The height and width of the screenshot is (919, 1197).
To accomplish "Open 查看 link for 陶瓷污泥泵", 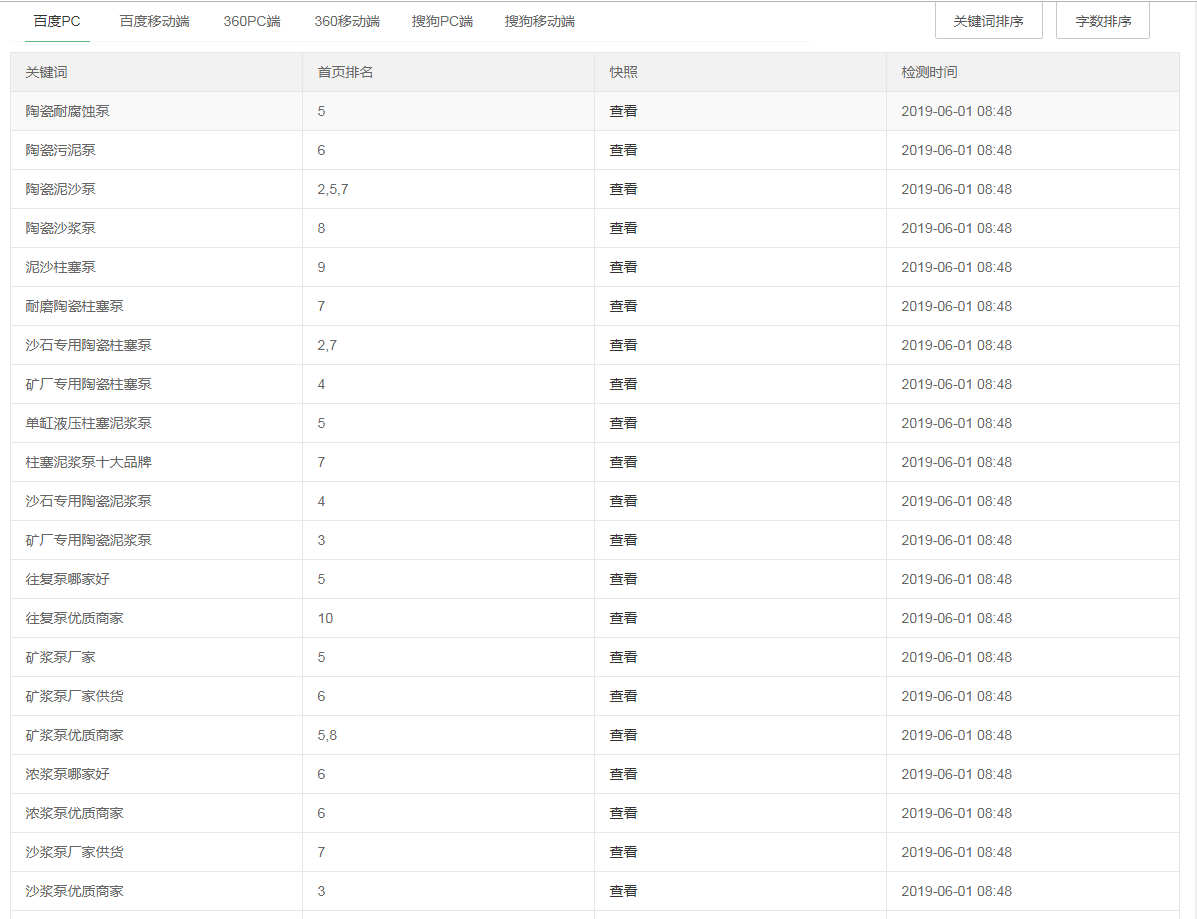I will point(623,150).
